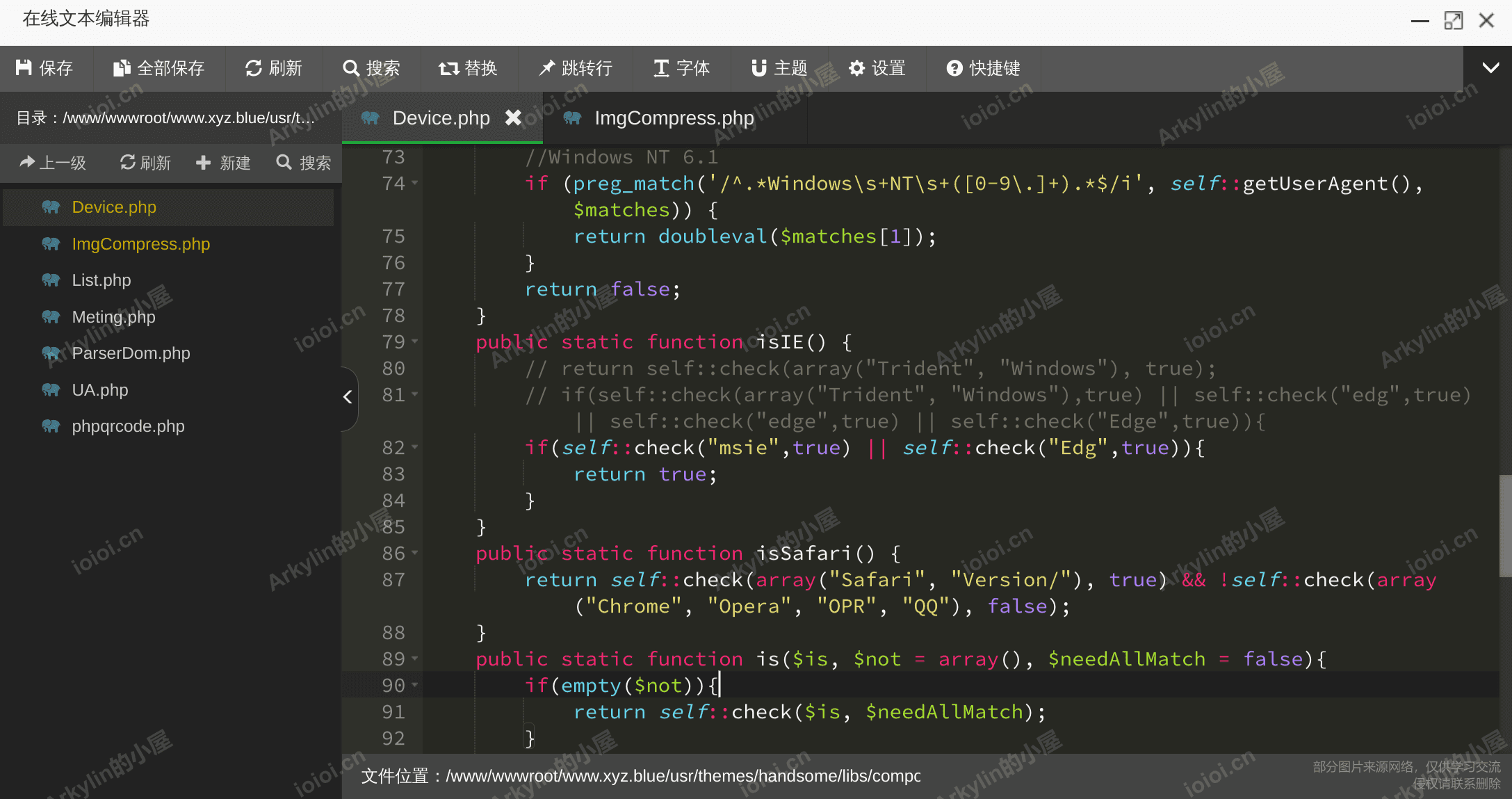The image size is (1512, 799).
Task: Switch to the Device.php tab
Action: [x=441, y=118]
